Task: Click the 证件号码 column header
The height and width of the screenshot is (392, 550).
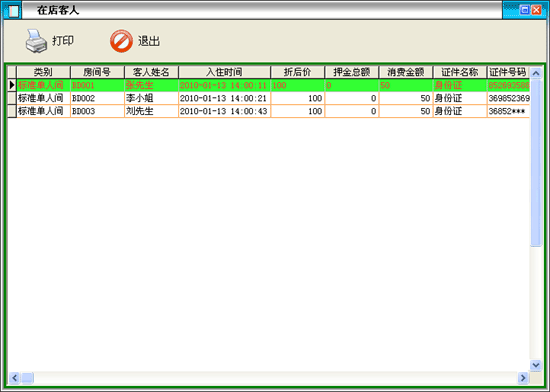Action: pyautogui.click(x=508, y=72)
